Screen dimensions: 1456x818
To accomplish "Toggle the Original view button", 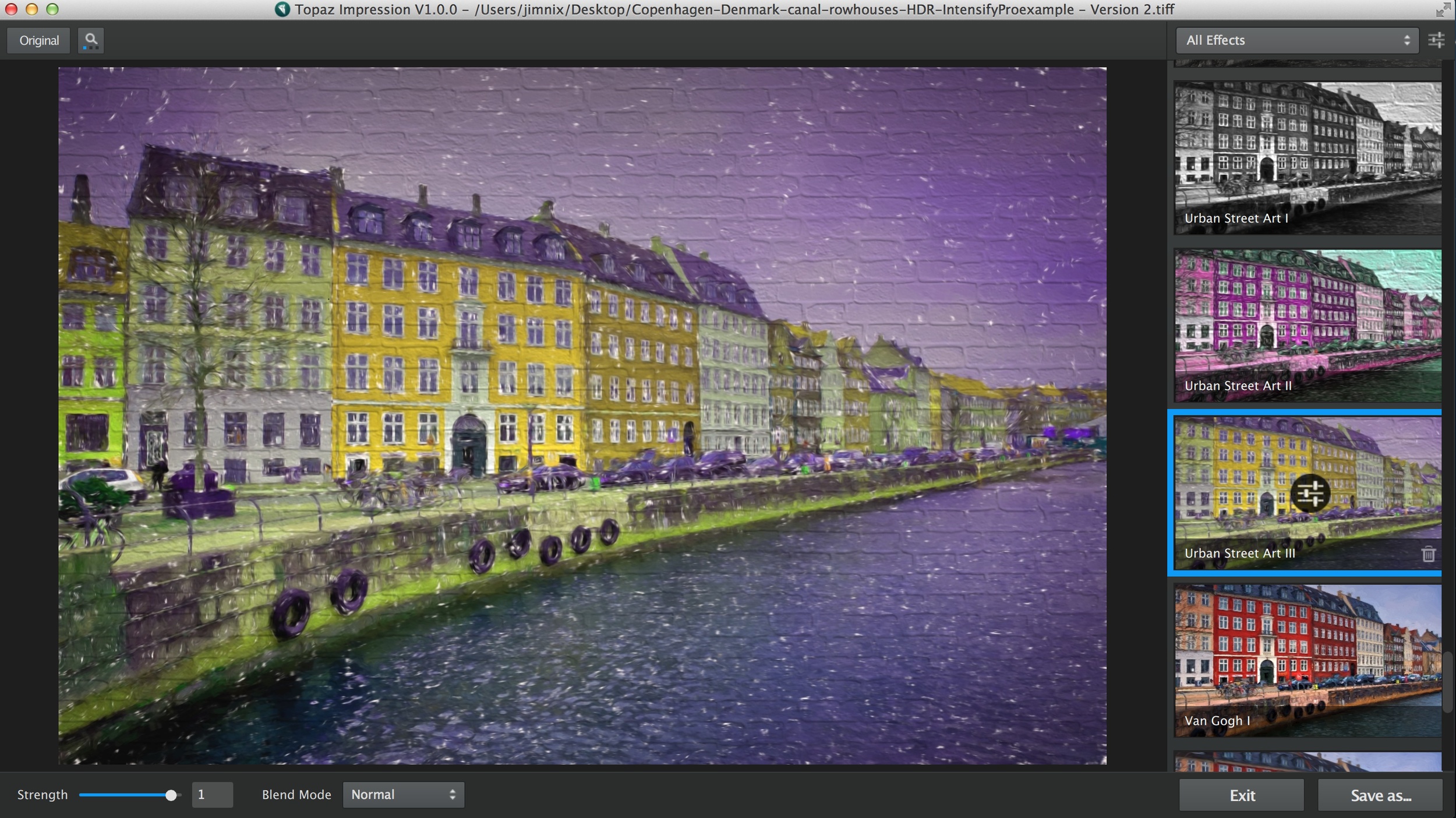I will [x=39, y=40].
